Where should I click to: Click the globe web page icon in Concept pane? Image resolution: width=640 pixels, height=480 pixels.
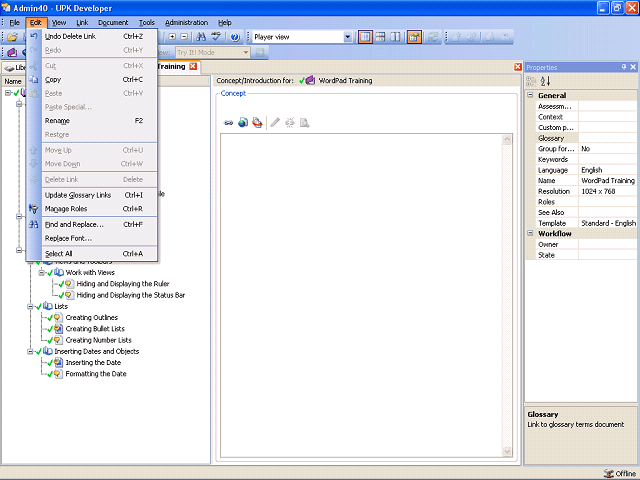(x=243, y=122)
